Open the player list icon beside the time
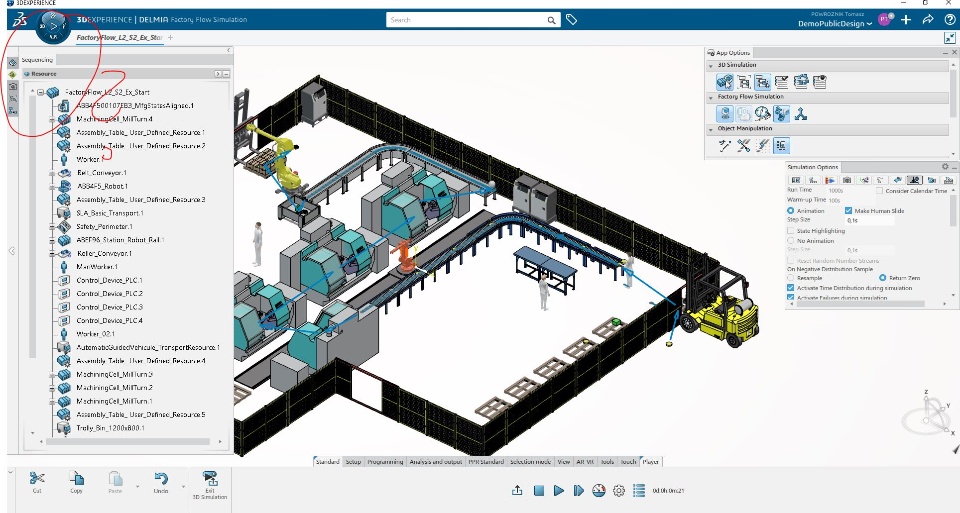The image size is (960, 513). (639, 490)
